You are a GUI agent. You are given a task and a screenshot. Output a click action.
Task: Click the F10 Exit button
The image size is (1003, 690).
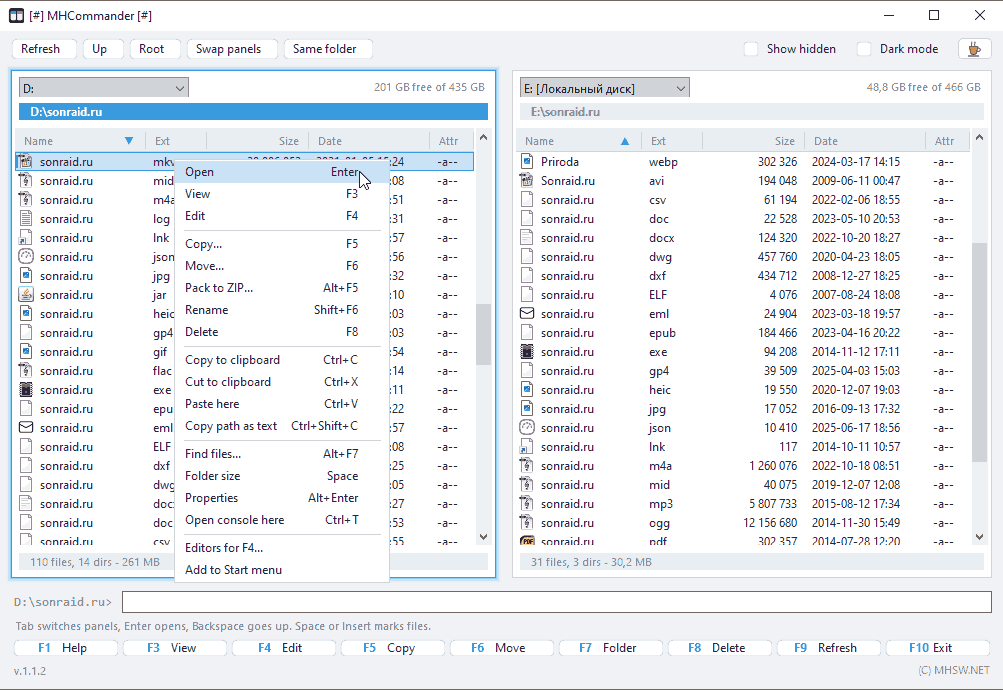[x=938, y=648]
